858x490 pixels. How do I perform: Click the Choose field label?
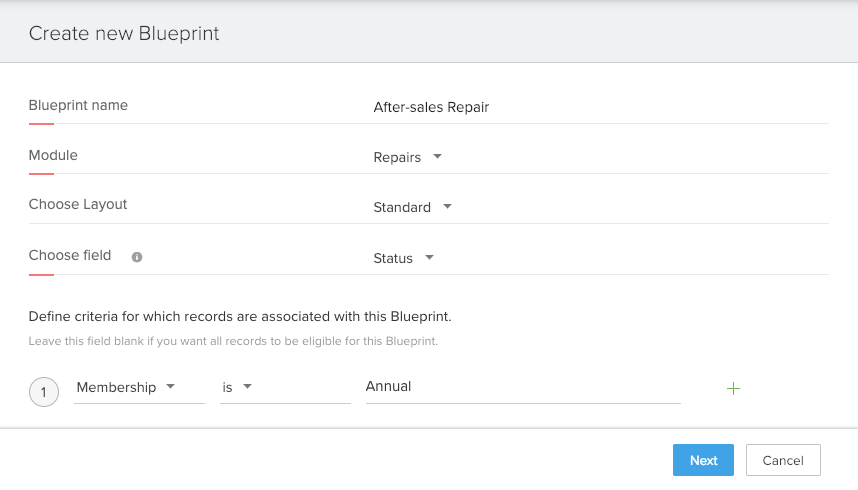click(70, 255)
